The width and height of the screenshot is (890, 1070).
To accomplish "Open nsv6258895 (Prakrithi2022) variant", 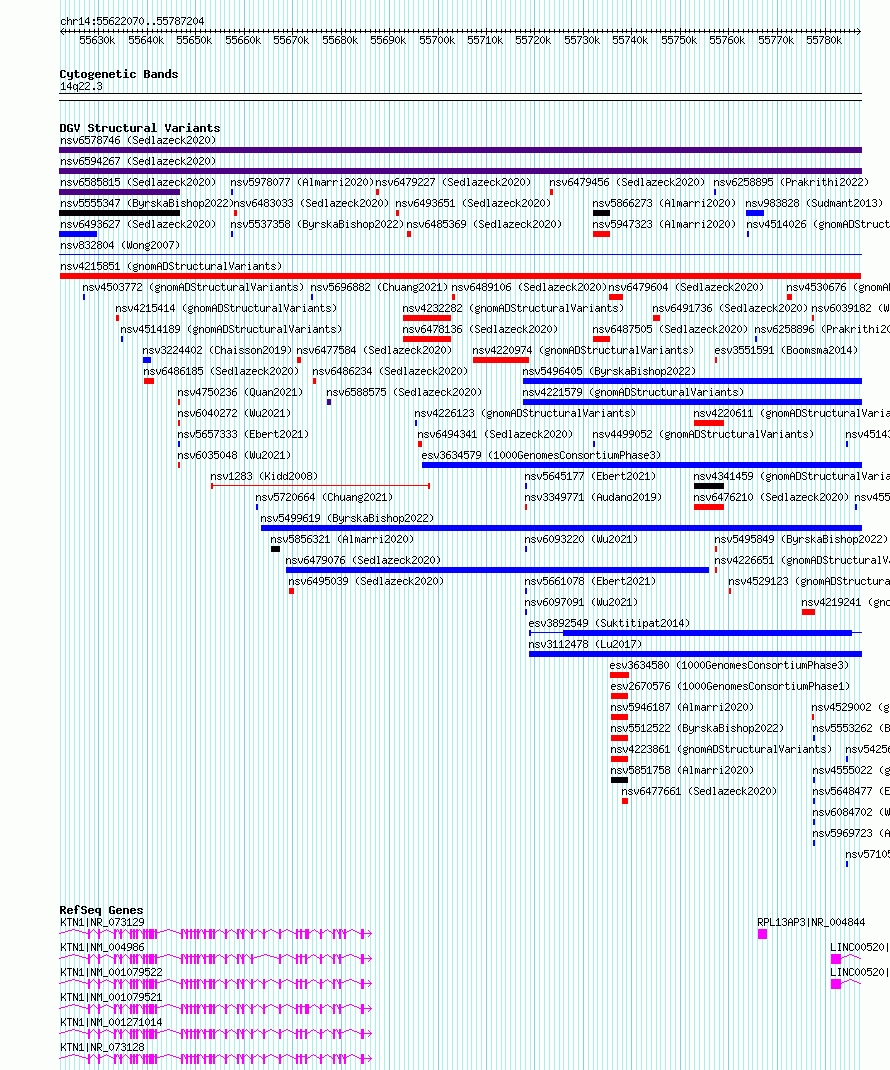I will pos(791,183).
